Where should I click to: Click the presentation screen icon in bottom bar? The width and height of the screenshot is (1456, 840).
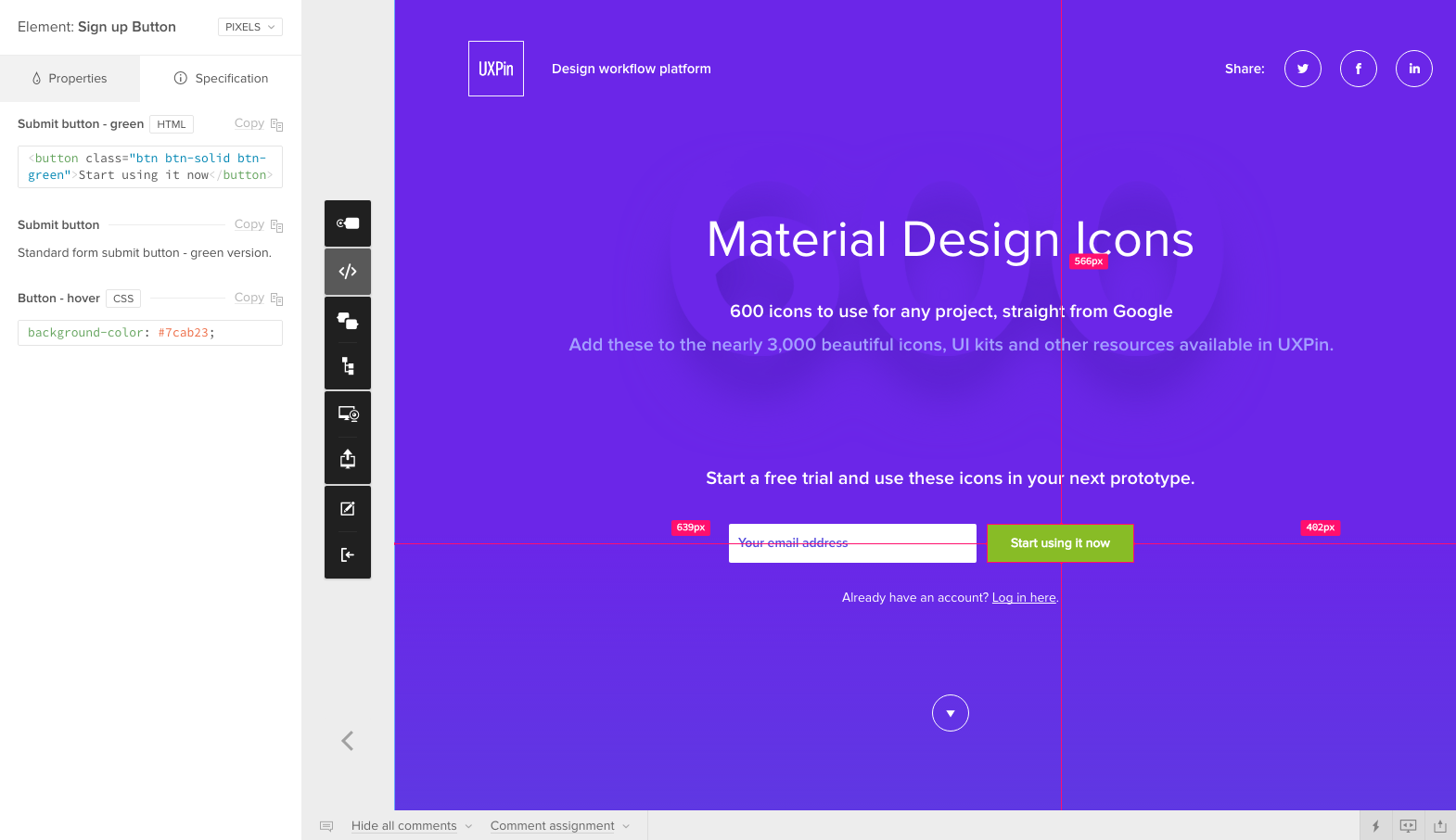[x=1408, y=826]
